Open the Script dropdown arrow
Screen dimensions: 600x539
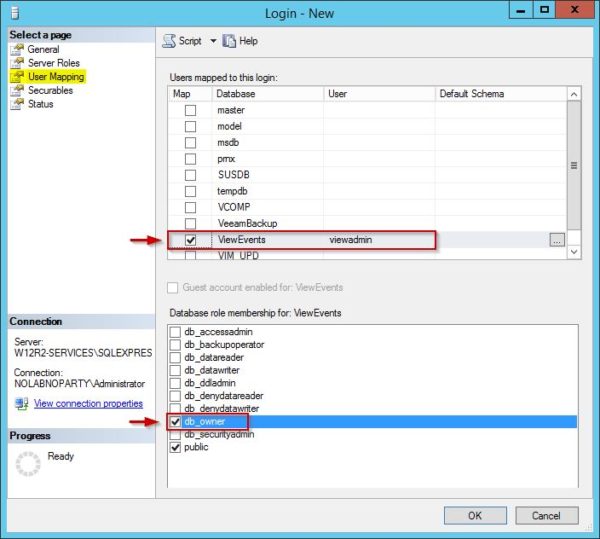pos(212,41)
